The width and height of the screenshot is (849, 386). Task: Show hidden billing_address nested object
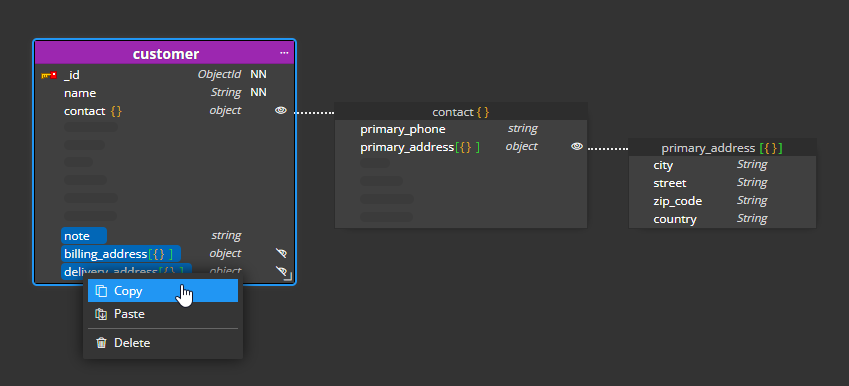coord(281,253)
